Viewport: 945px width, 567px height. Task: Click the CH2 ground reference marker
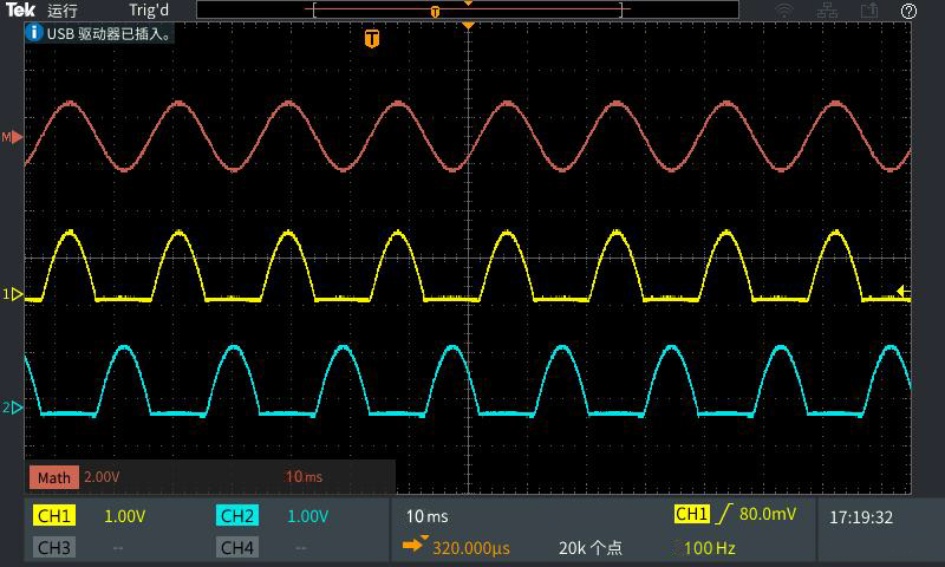click(14, 408)
